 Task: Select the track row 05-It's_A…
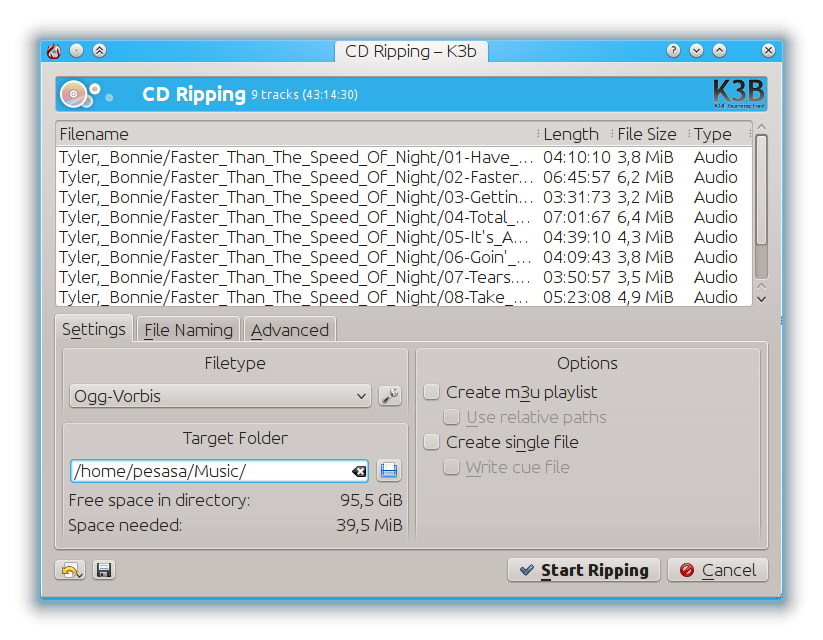(404, 237)
